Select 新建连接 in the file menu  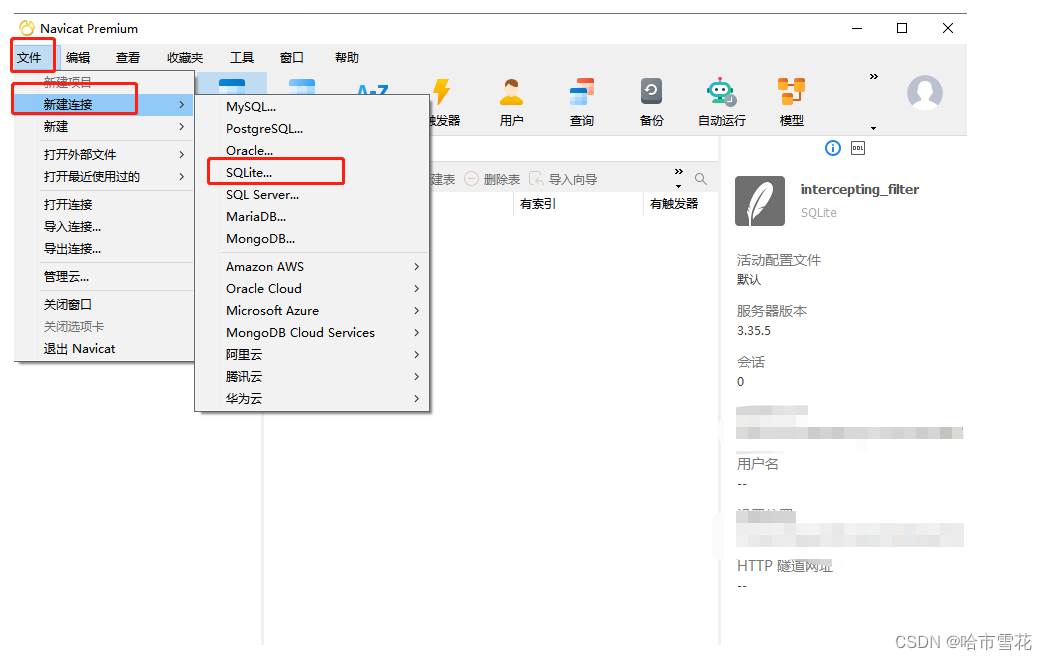[x=103, y=104]
